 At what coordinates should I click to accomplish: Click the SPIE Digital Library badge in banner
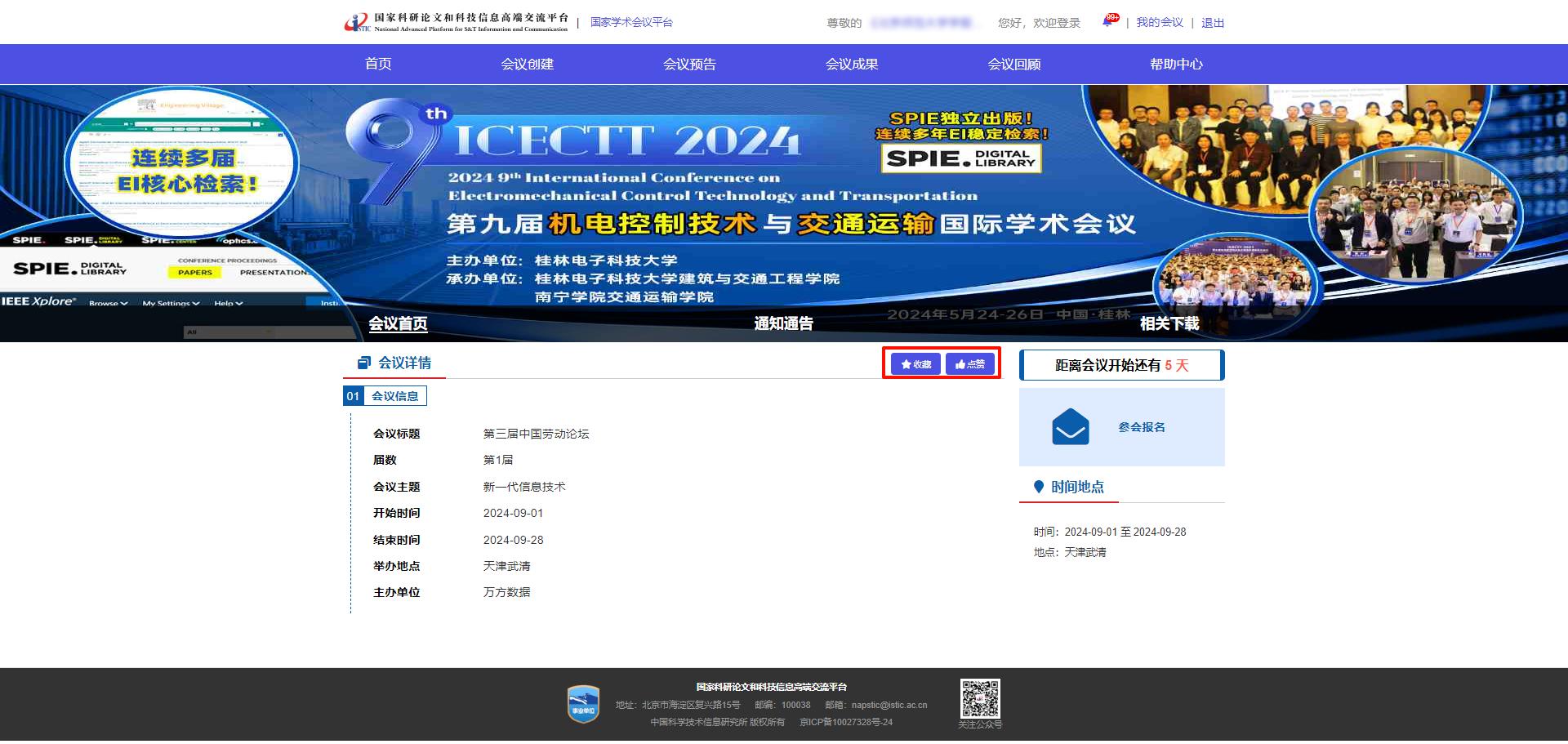pyautogui.click(x=961, y=158)
